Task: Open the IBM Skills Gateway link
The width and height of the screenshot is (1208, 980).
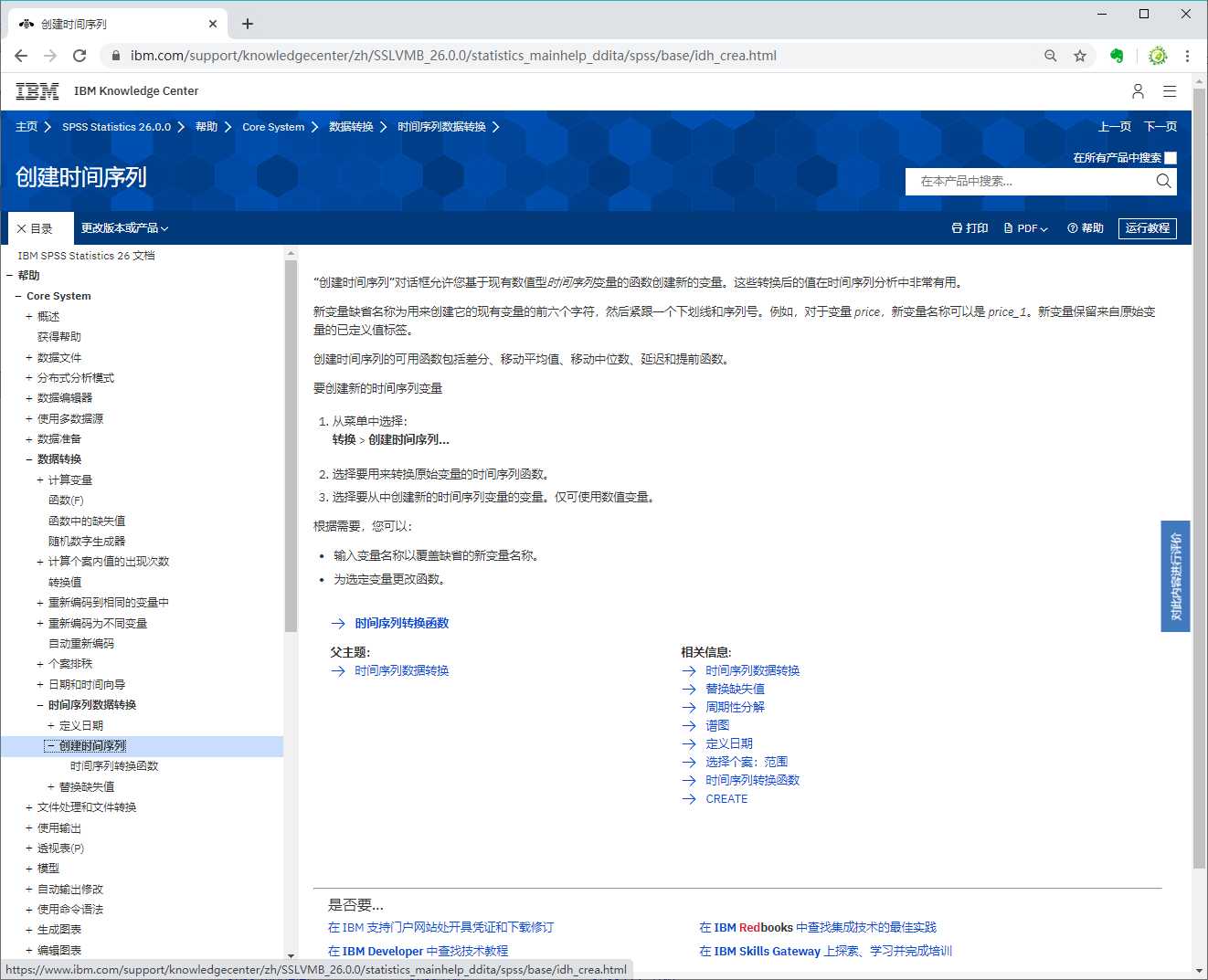Action: point(825,951)
